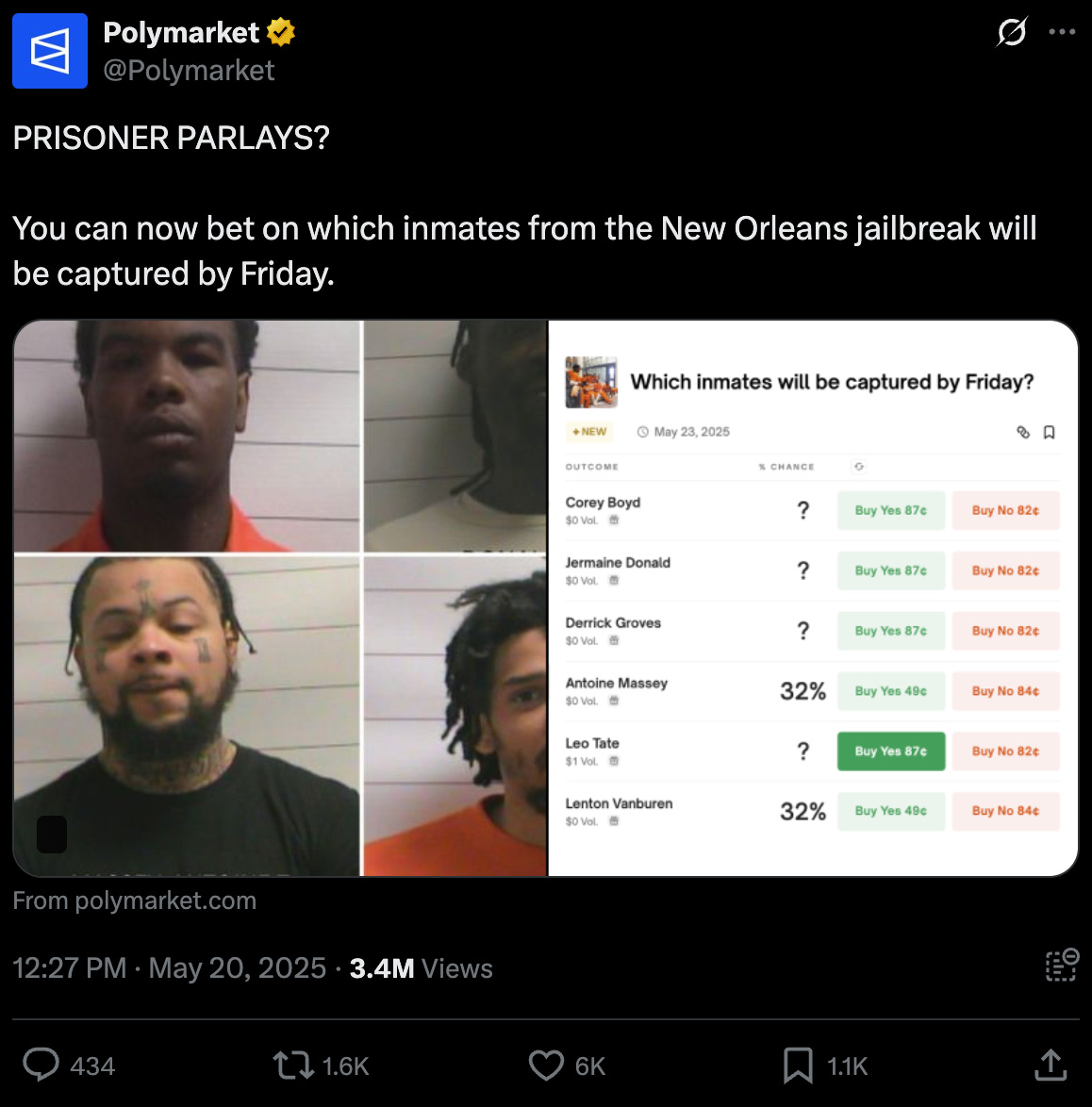Open the Grok explain icon

1012,32
